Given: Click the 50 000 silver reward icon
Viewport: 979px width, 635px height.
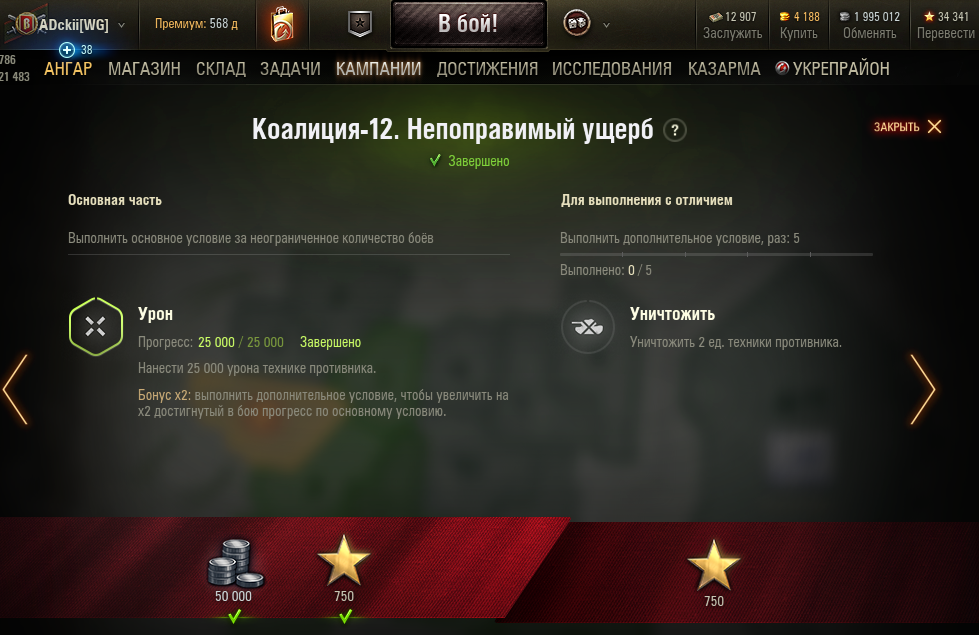Looking at the screenshot, I should point(234,563).
